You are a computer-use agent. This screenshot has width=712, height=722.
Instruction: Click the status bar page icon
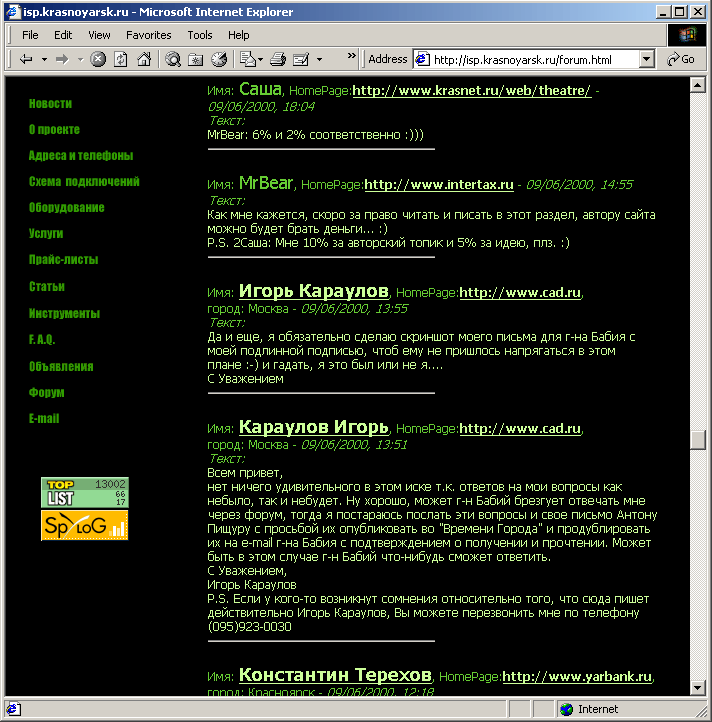[13, 709]
